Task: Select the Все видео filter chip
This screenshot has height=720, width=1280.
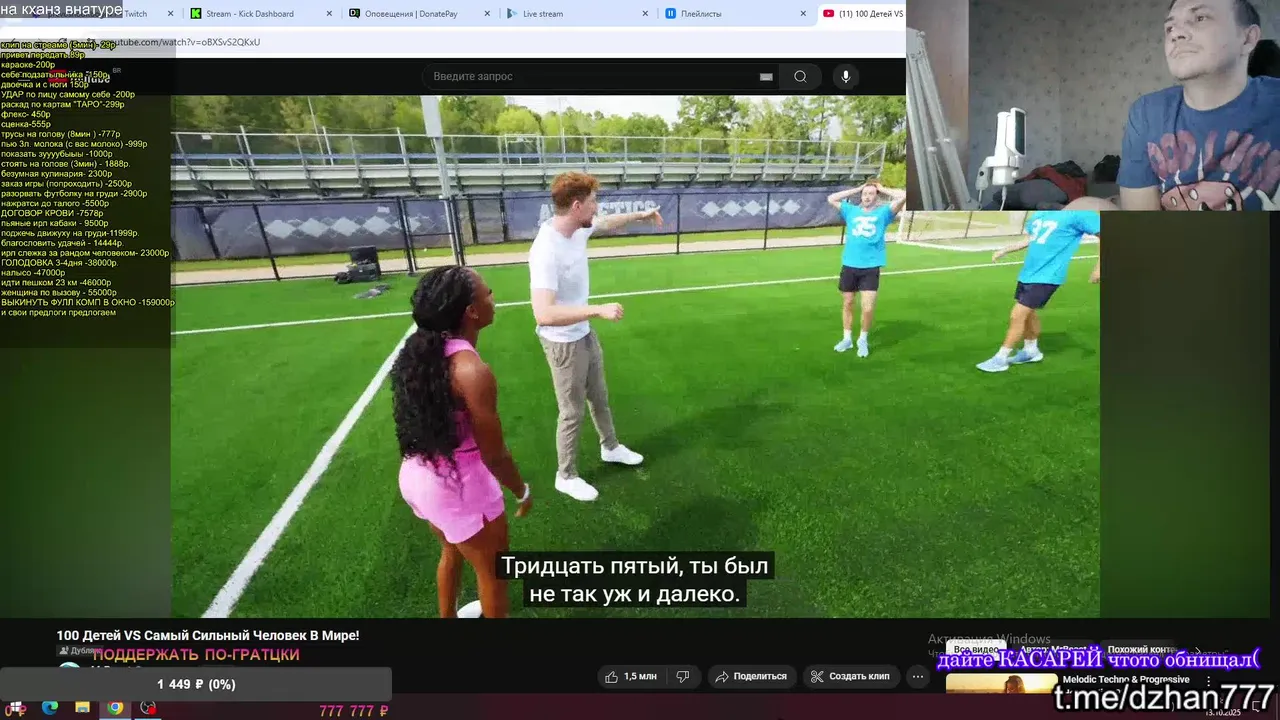Action: [976, 650]
